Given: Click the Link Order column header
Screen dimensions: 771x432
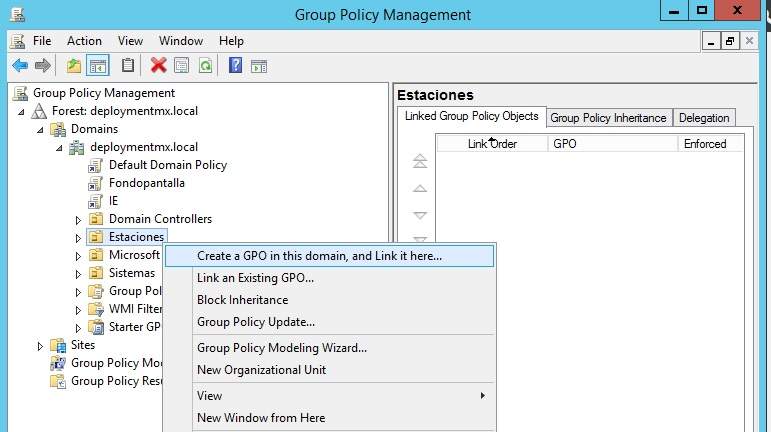Looking at the screenshot, I should [492, 144].
